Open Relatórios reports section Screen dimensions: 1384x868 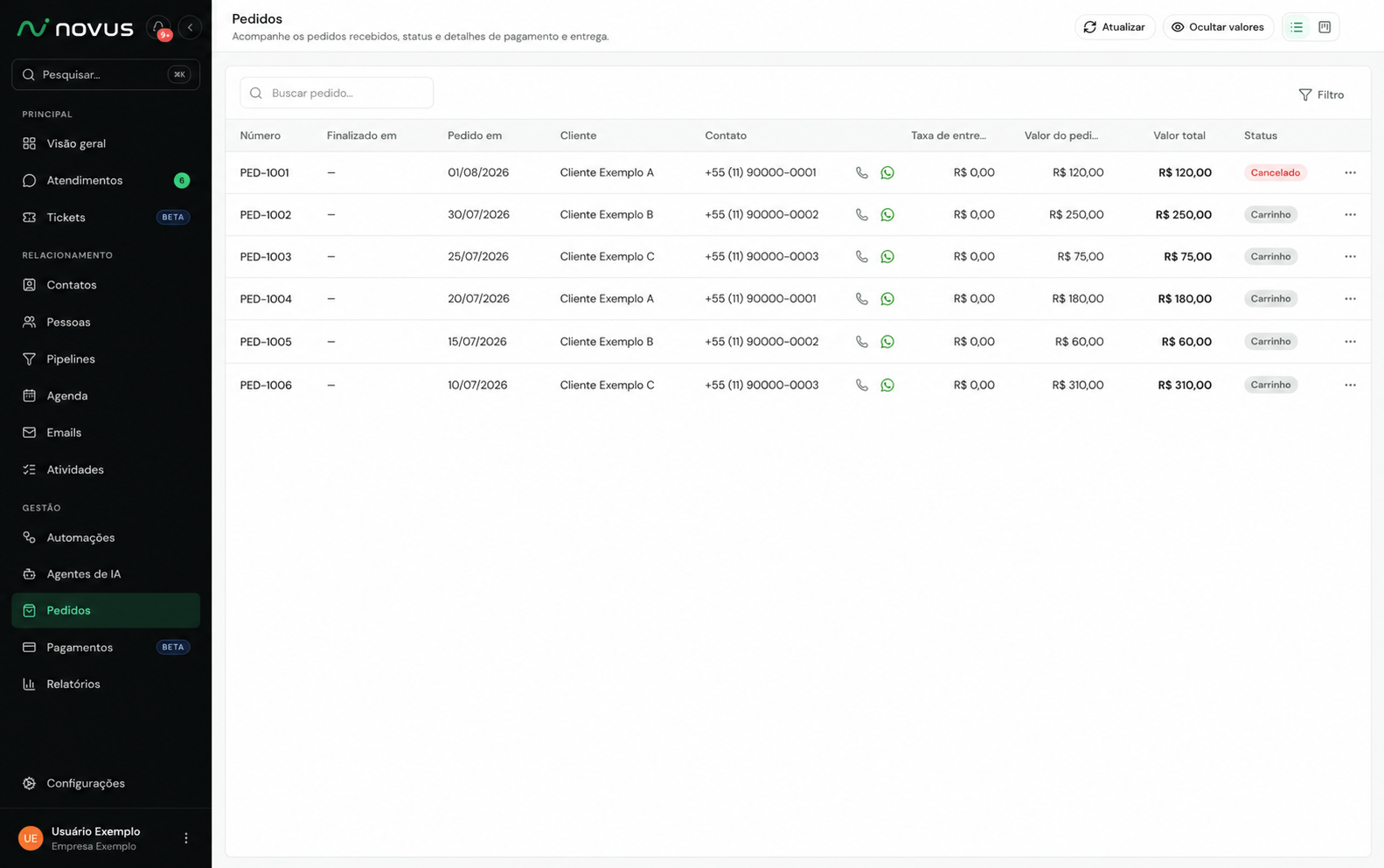(x=106, y=684)
